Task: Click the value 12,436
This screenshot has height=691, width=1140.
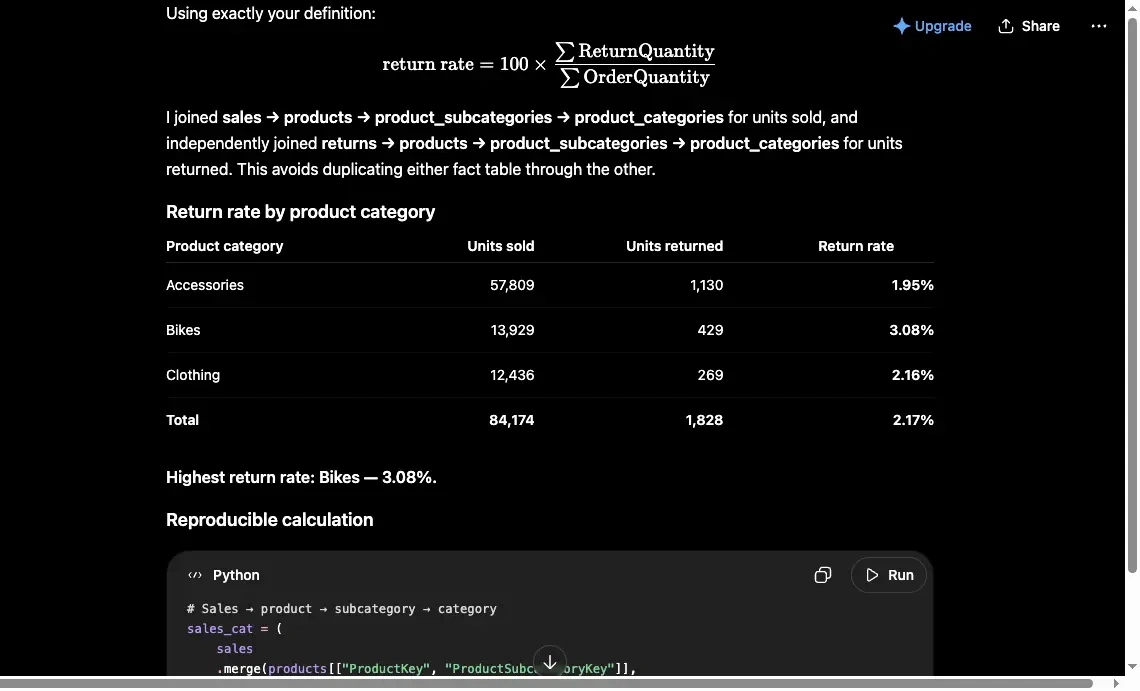Action: point(512,375)
